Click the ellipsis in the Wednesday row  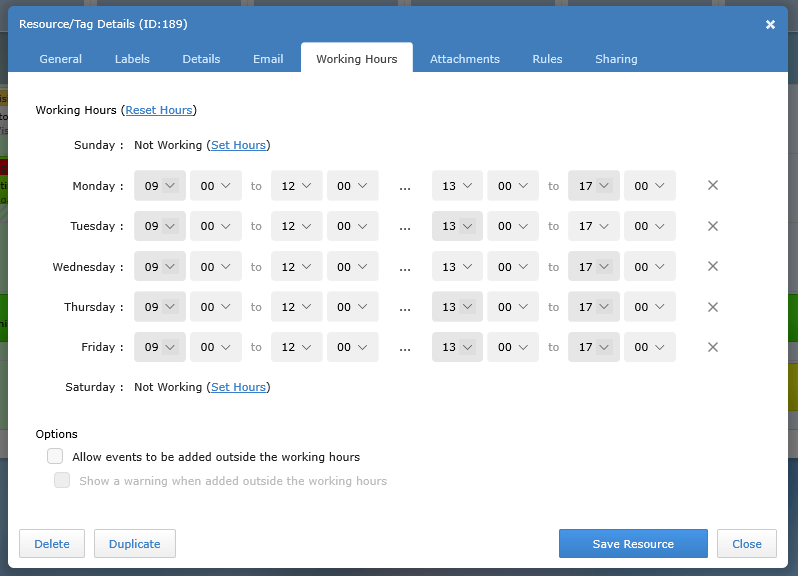click(x=405, y=270)
